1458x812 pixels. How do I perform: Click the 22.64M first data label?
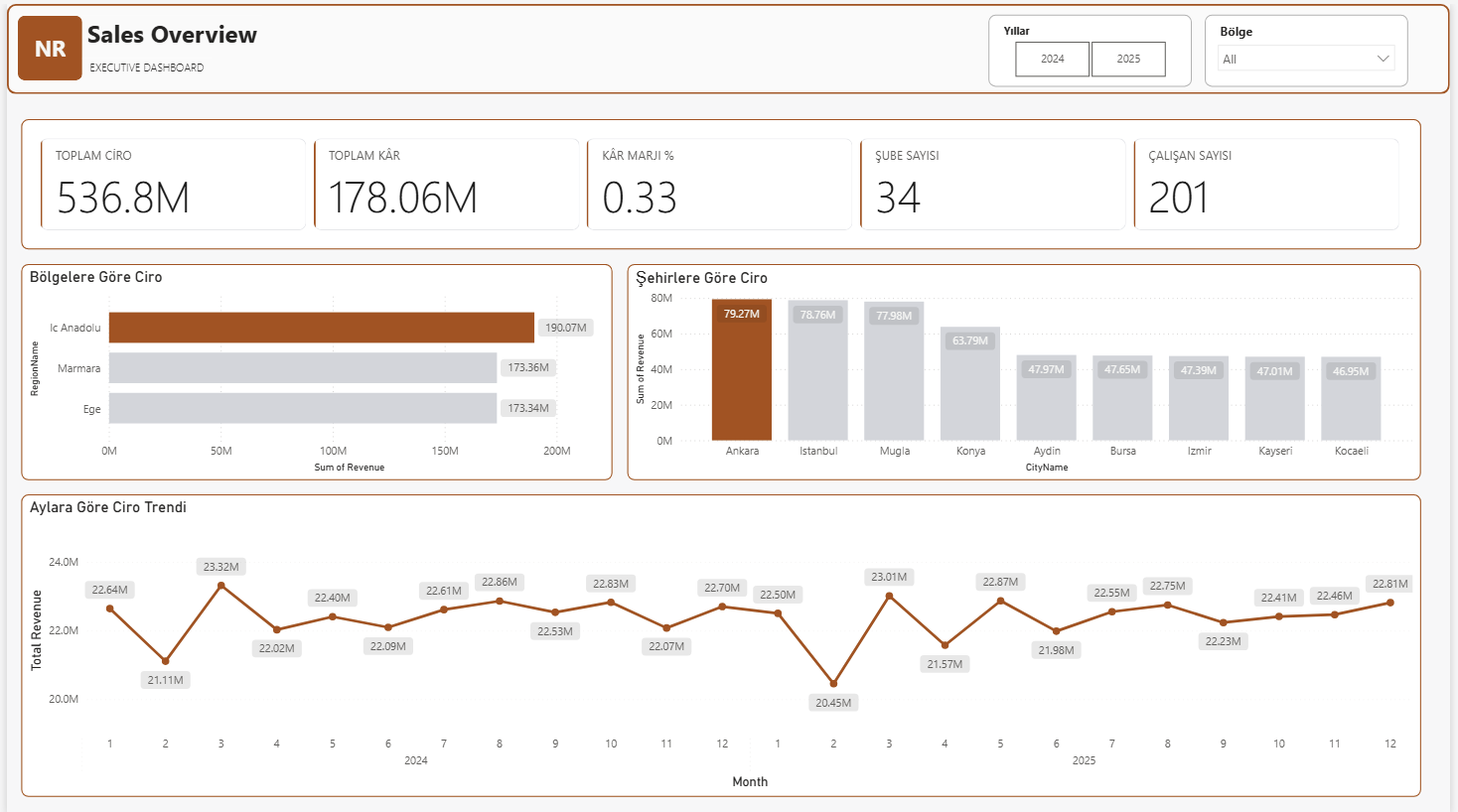(x=109, y=590)
